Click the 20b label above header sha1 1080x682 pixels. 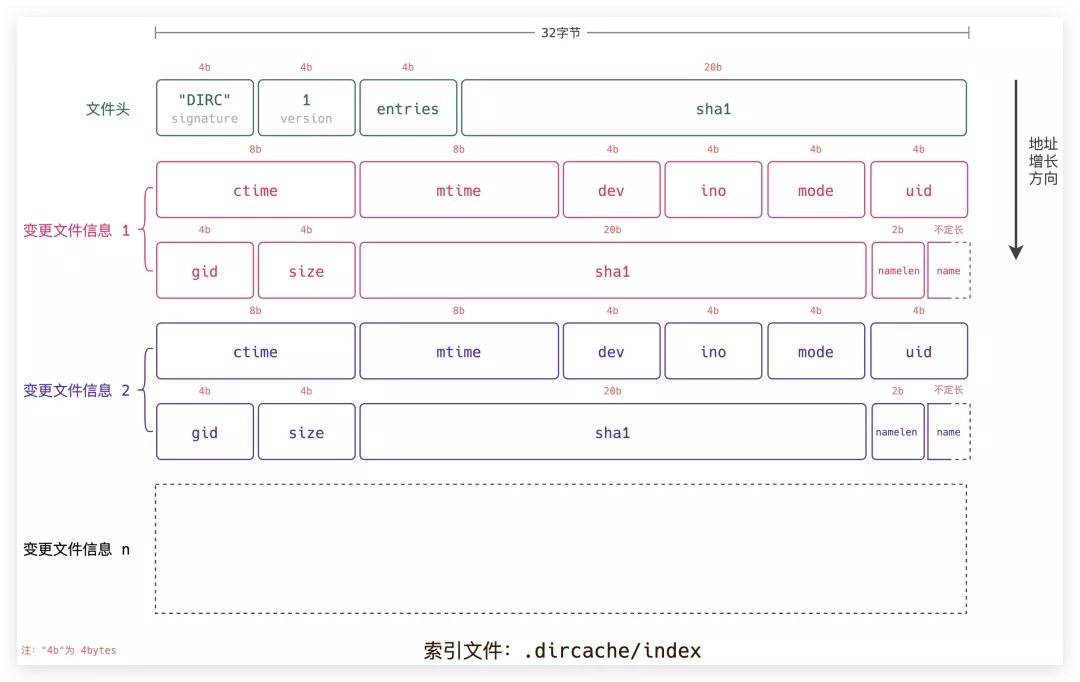pos(713,67)
